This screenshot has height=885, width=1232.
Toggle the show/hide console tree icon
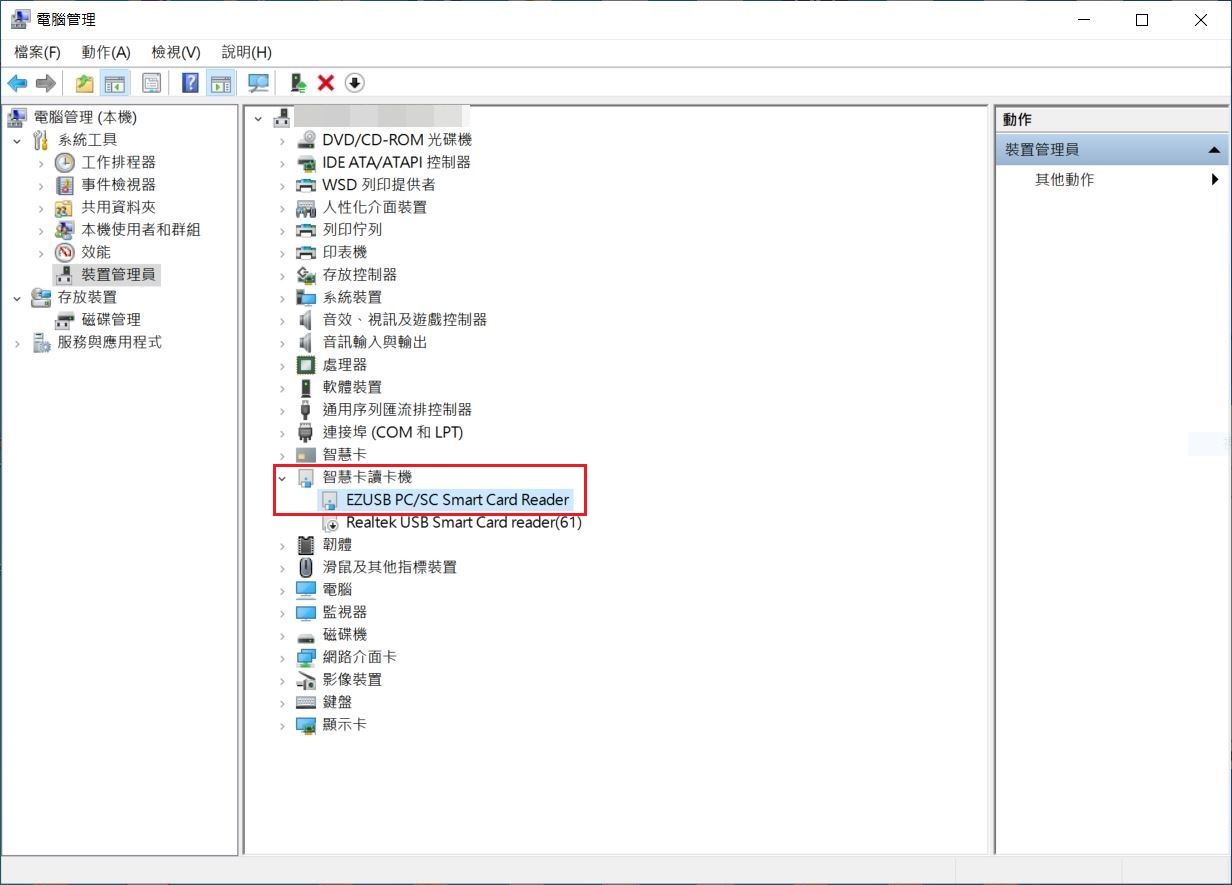coord(115,83)
